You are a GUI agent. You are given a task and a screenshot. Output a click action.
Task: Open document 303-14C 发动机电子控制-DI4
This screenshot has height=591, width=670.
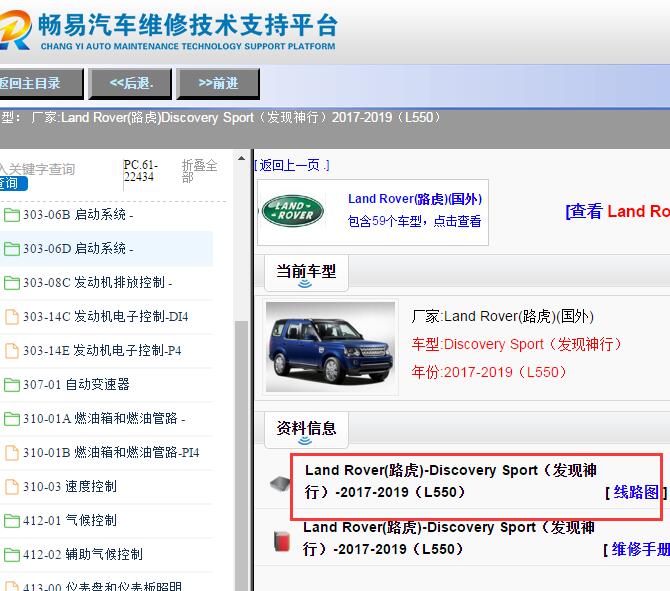click(x=106, y=317)
